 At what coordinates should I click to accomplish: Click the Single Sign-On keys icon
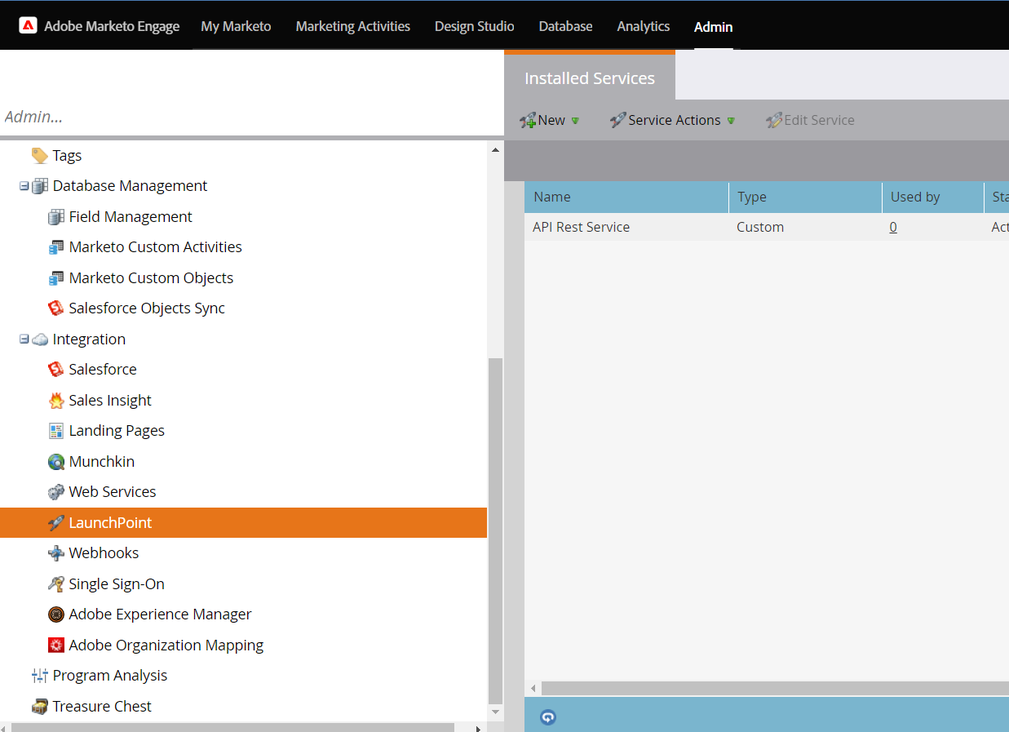[x=56, y=583]
